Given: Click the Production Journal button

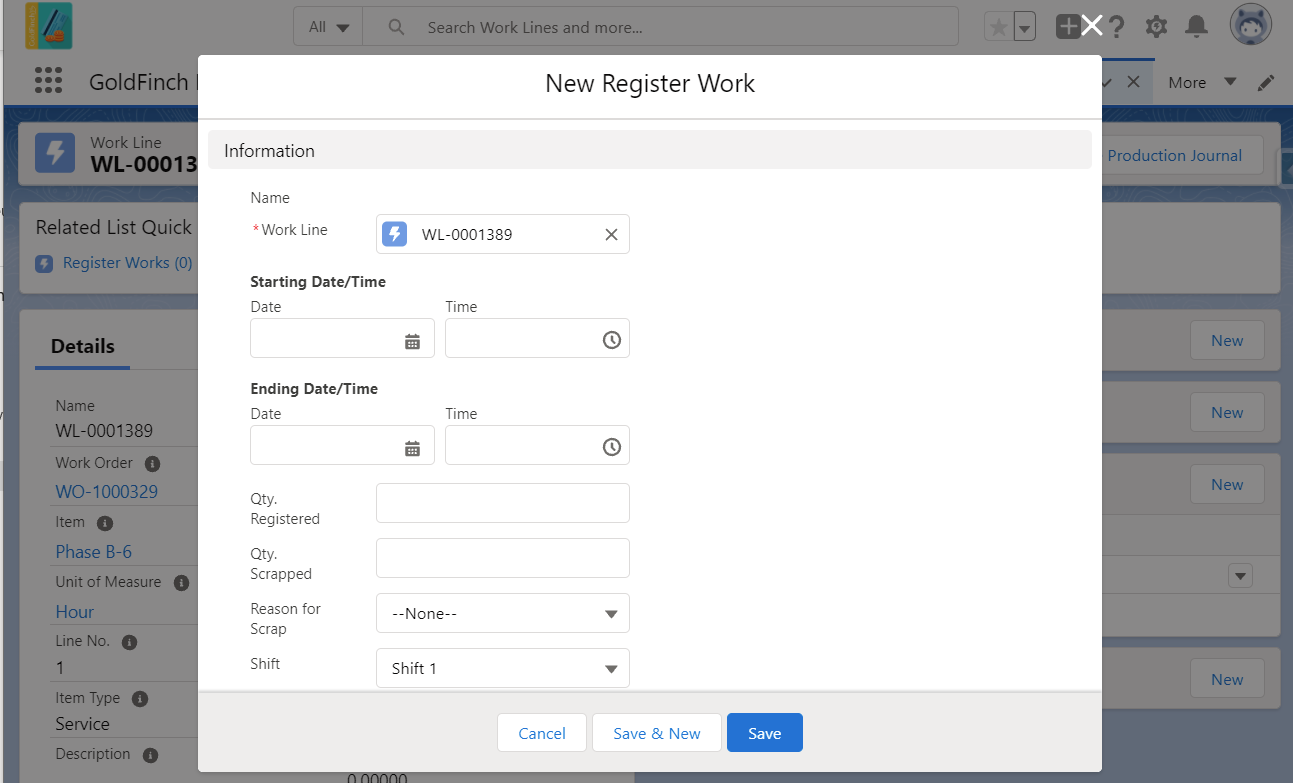Looking at the screenshot, I should point(1174,156).
